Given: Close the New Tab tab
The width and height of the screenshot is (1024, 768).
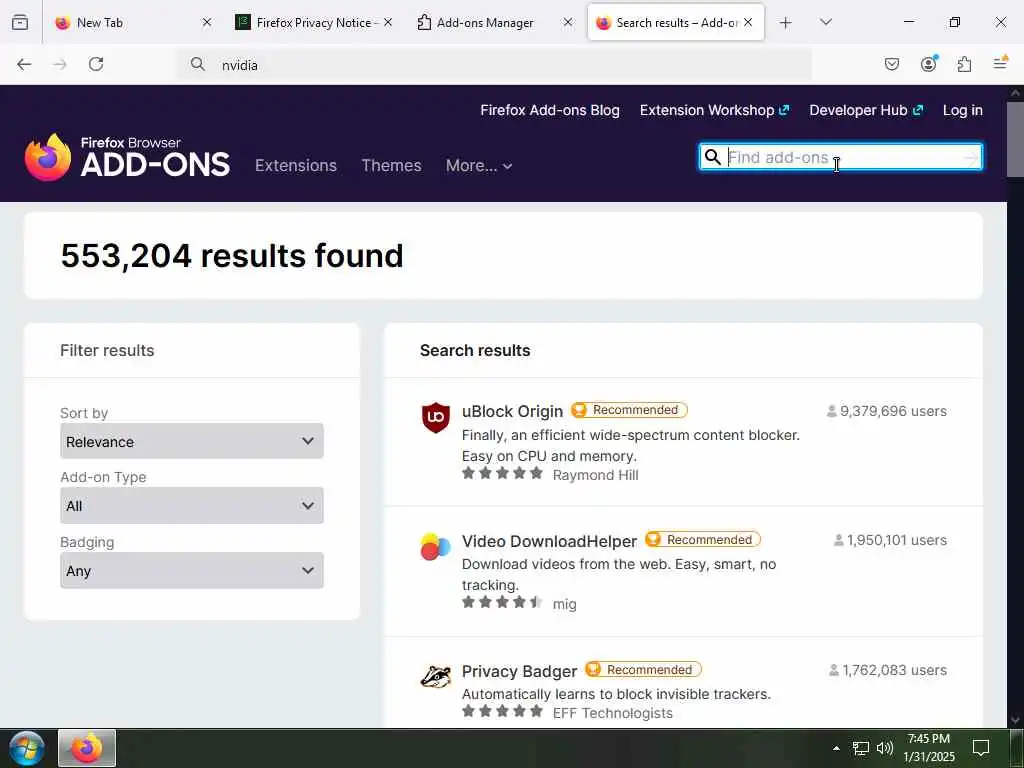Looking at the screenshot, I should [206, 23].
